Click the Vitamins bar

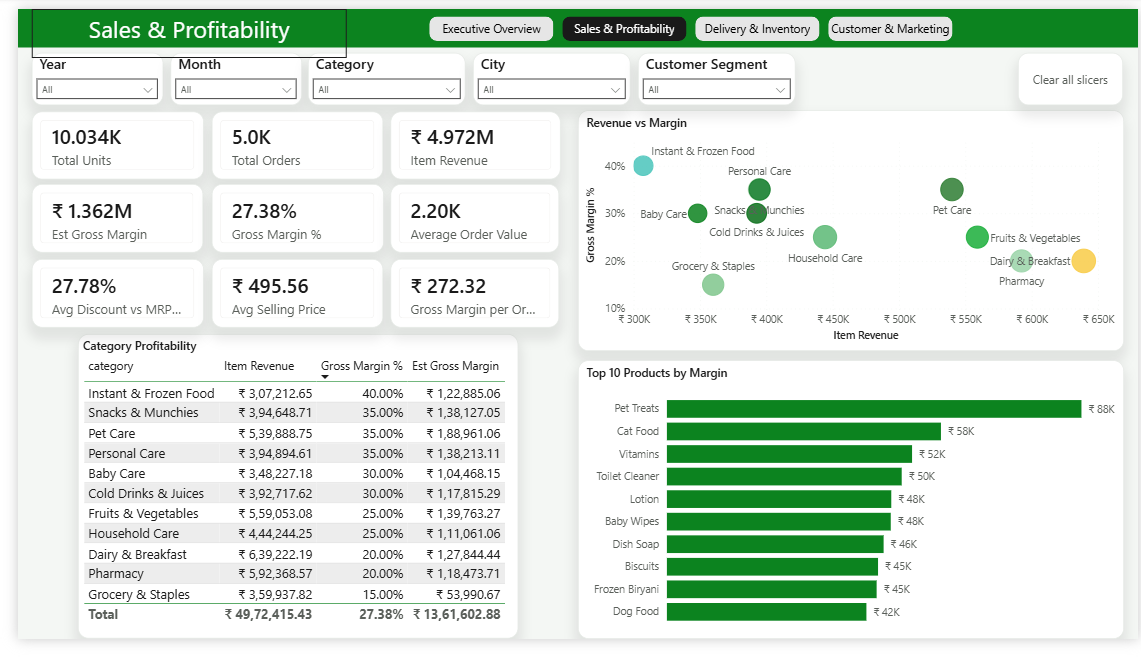790,454
